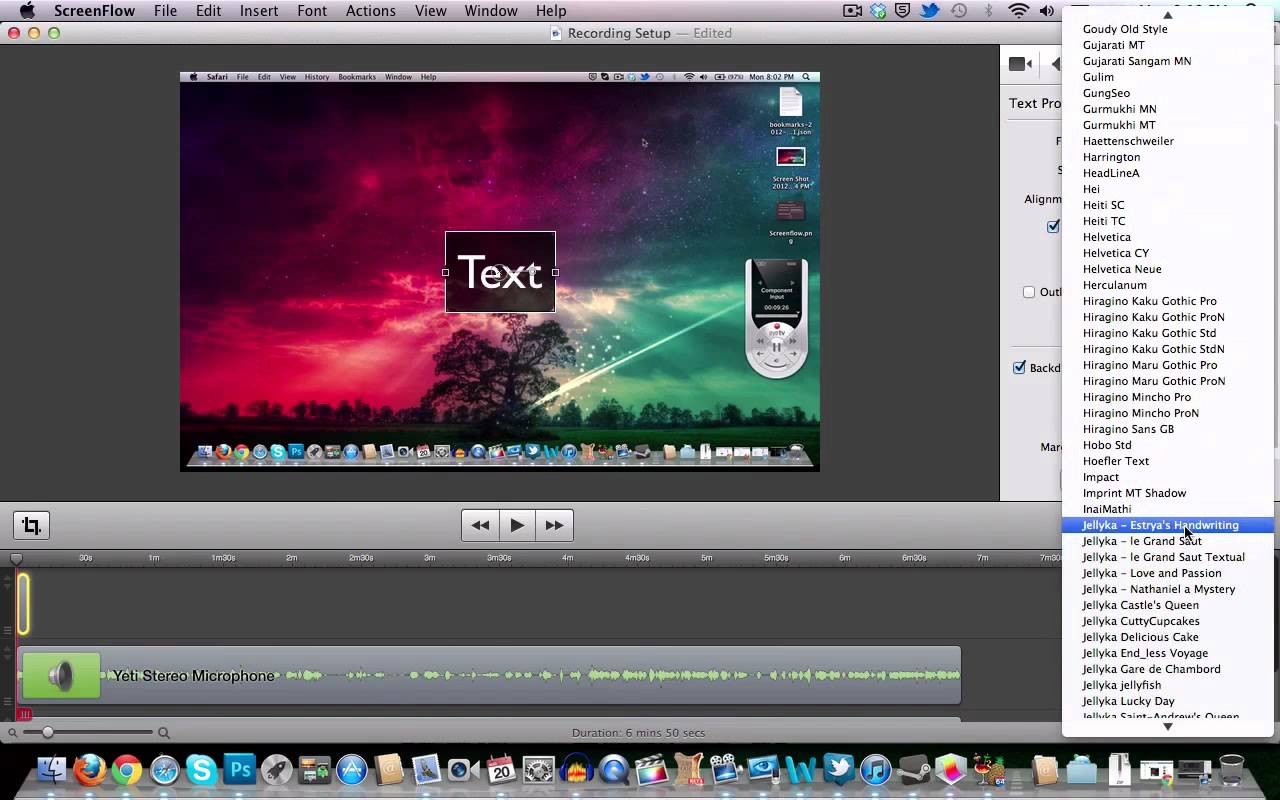Open the Video Properties camera tab

click(x=1019, y=64)
